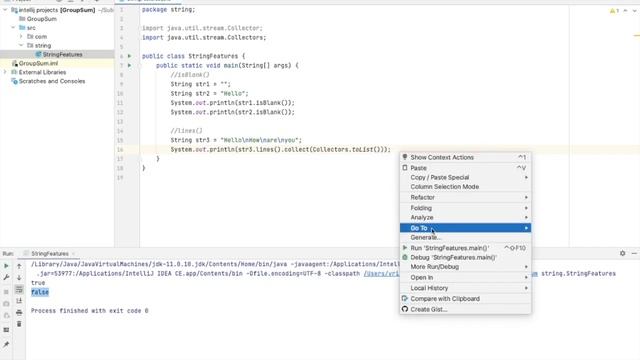This screenshot has height=360, width=640.
Task: Click the pin tab icon in Run panel
Action: (x=6, y=345)
